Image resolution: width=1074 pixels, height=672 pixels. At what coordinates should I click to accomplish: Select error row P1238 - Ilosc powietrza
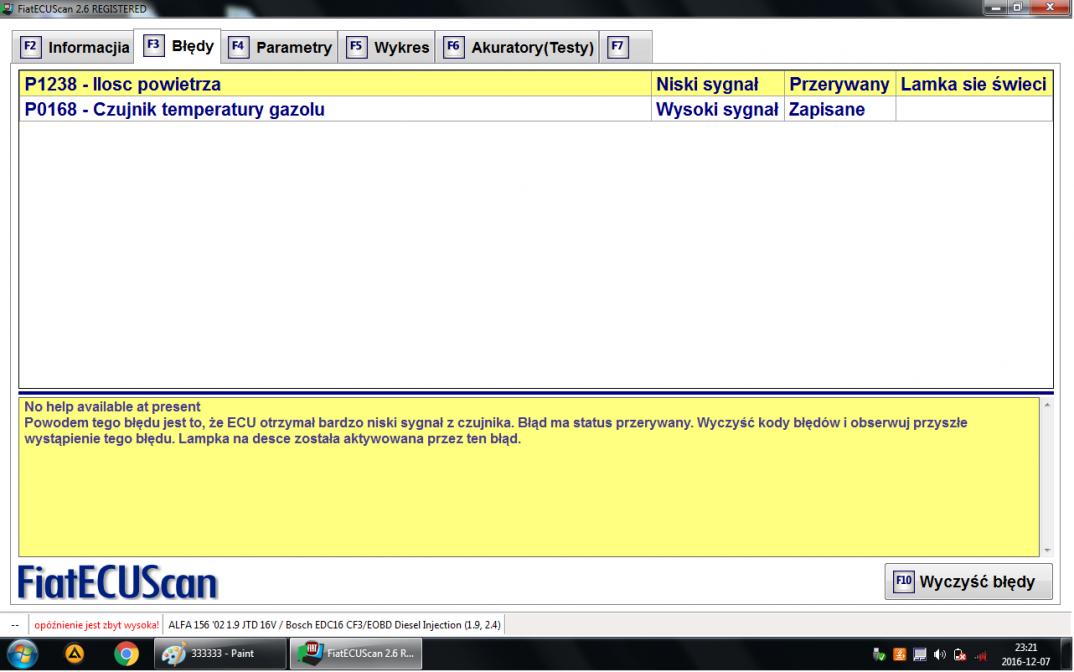pos(536,84)
